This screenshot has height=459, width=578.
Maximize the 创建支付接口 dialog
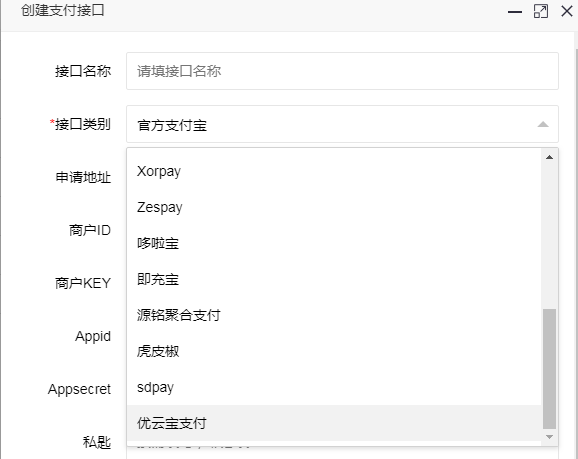pyautogui.click(x=541, y=11)
